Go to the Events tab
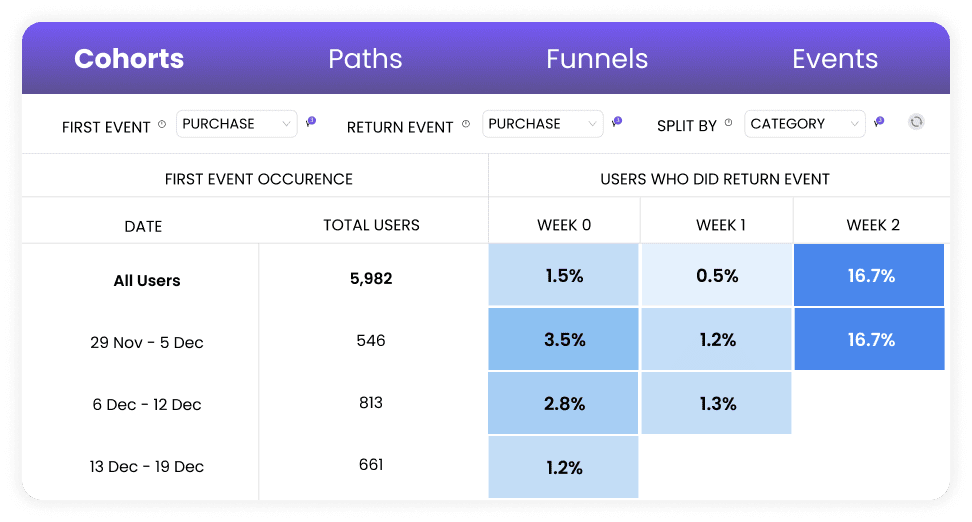972x522 pixels. (835, 59)
